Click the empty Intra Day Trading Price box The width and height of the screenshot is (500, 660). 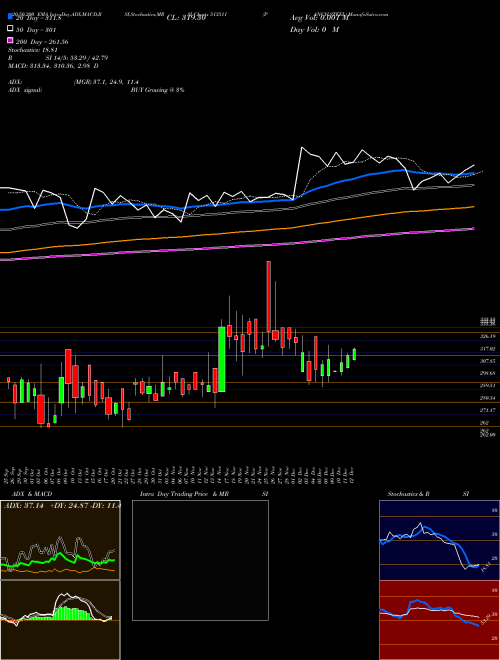click(200, 560)
